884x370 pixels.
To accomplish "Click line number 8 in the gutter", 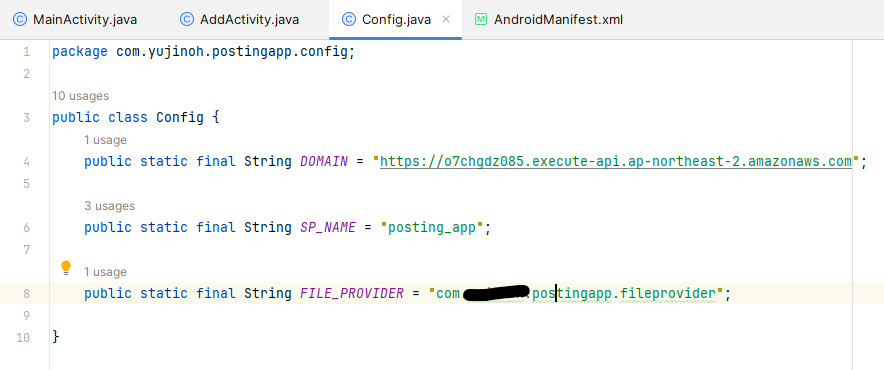I will 26,294.
